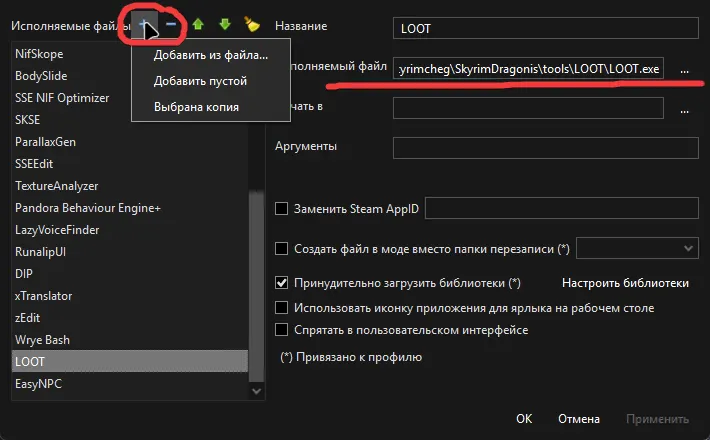The width and height of the screenshot is (710, 440).
Task: Click the 'Отмена' button
Action: (579, 419)
